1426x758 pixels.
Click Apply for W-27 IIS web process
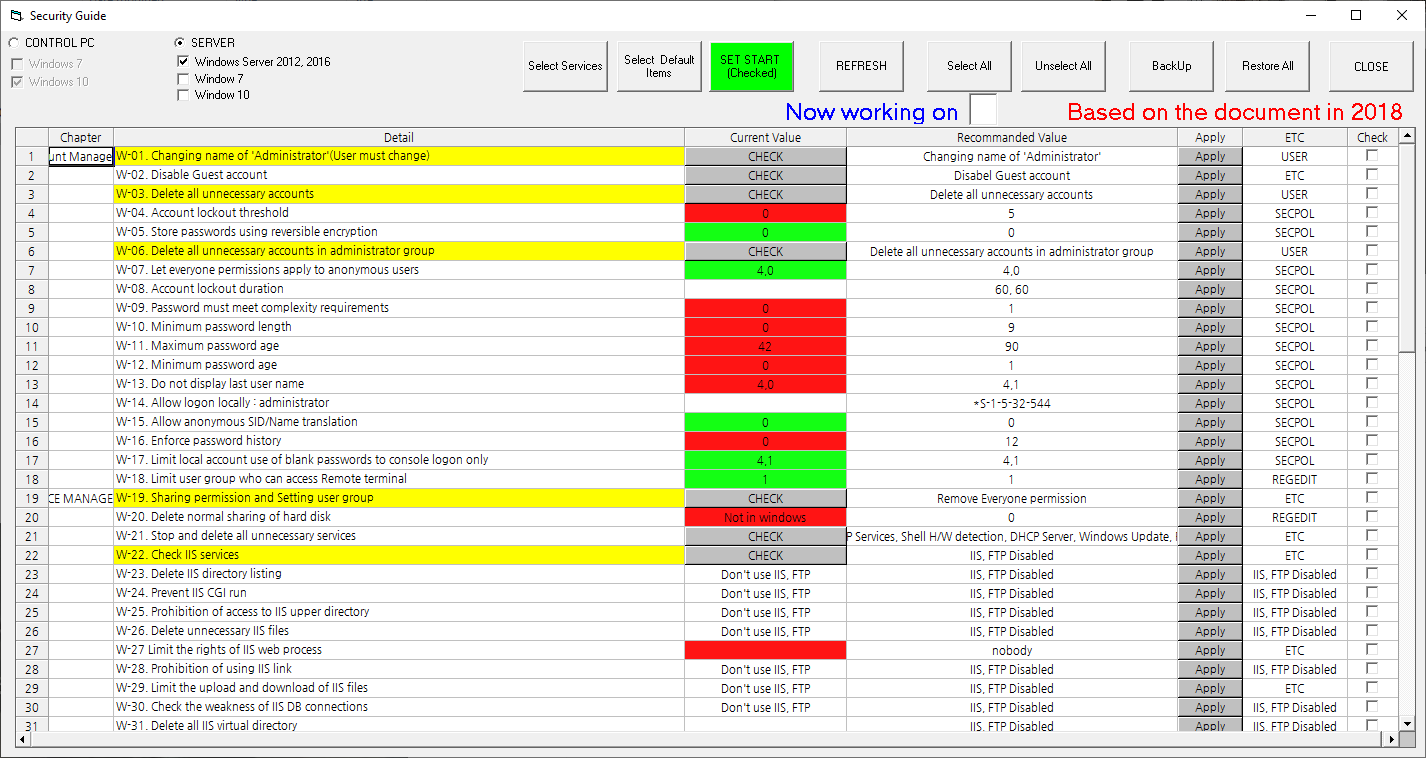(1210, 650)
